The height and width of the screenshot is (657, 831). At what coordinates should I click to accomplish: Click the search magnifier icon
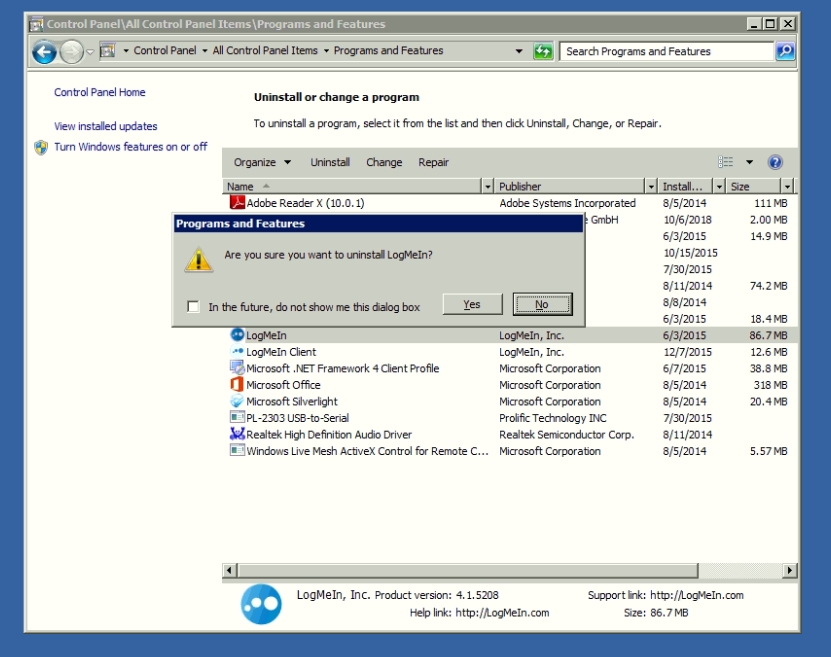click(785, 51)
